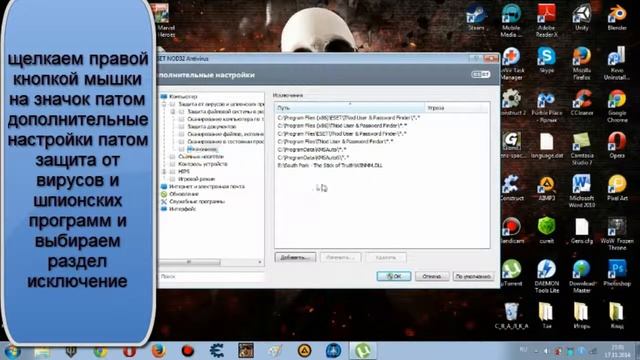Click the Добавить button
The width and height of the screenshot is (640, 360).
tap(295, 258)
